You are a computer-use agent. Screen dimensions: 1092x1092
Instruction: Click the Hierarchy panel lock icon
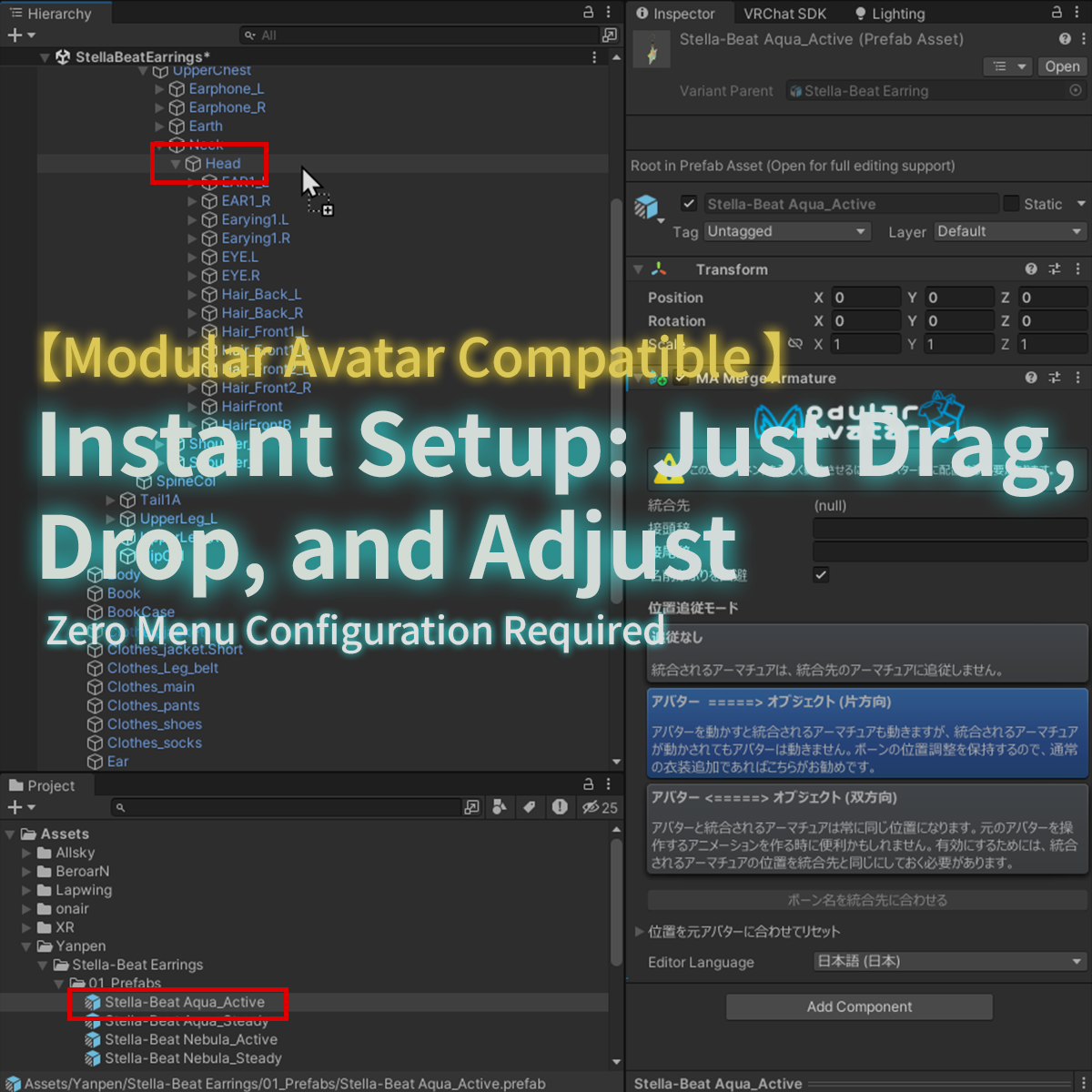click(589, 13)
